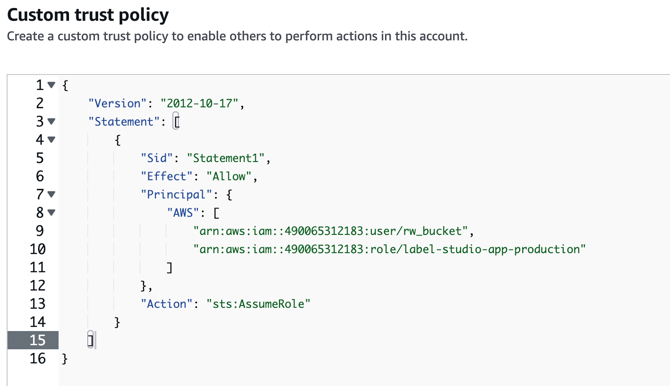Screen dimensions: 670x386
Task: Place cursor at closing bracket on line 15
Action: click(x=91, y=340)
